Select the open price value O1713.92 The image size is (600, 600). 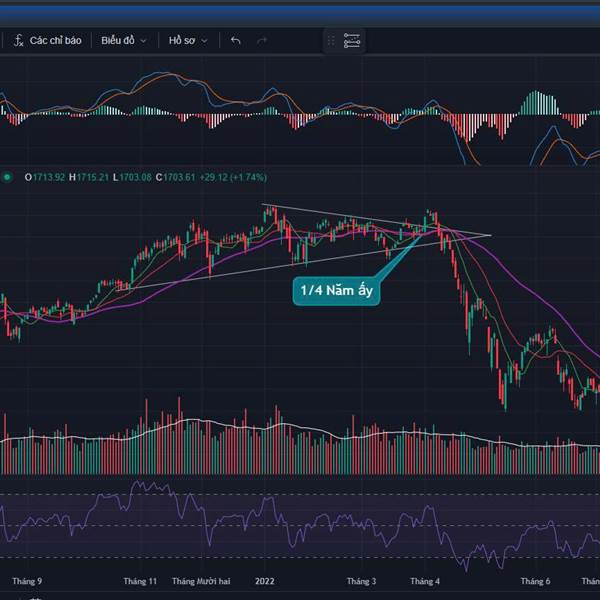[45, 178]
